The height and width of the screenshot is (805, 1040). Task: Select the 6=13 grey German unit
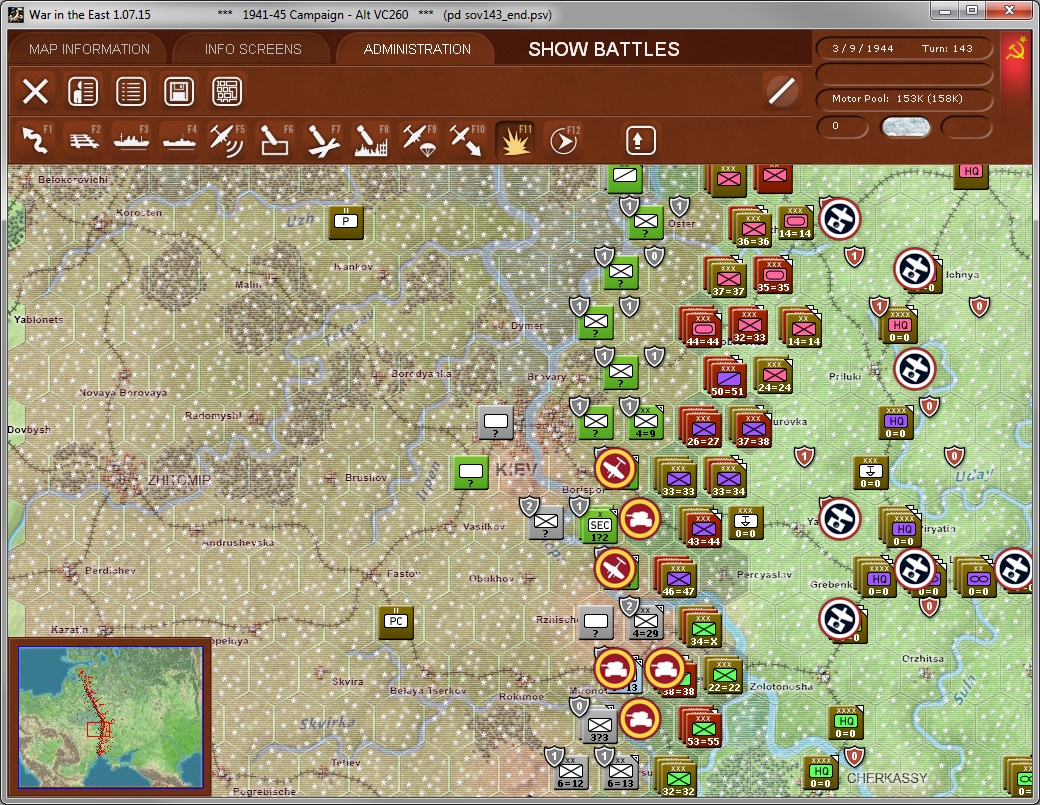point(620,772)
